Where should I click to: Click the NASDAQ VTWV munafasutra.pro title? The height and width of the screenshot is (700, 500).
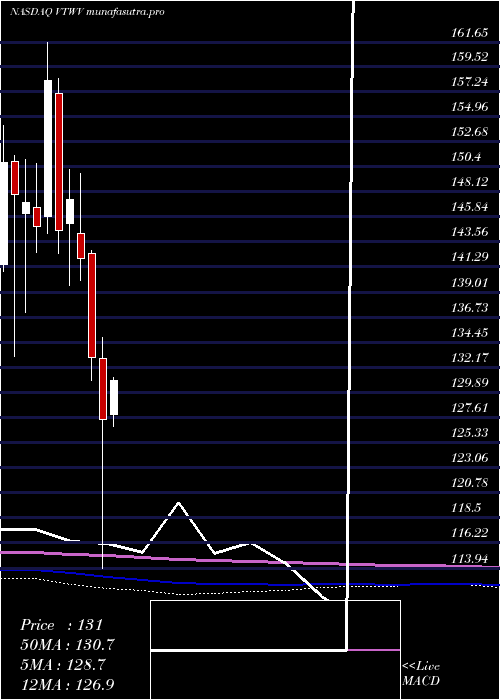(87, 12)
